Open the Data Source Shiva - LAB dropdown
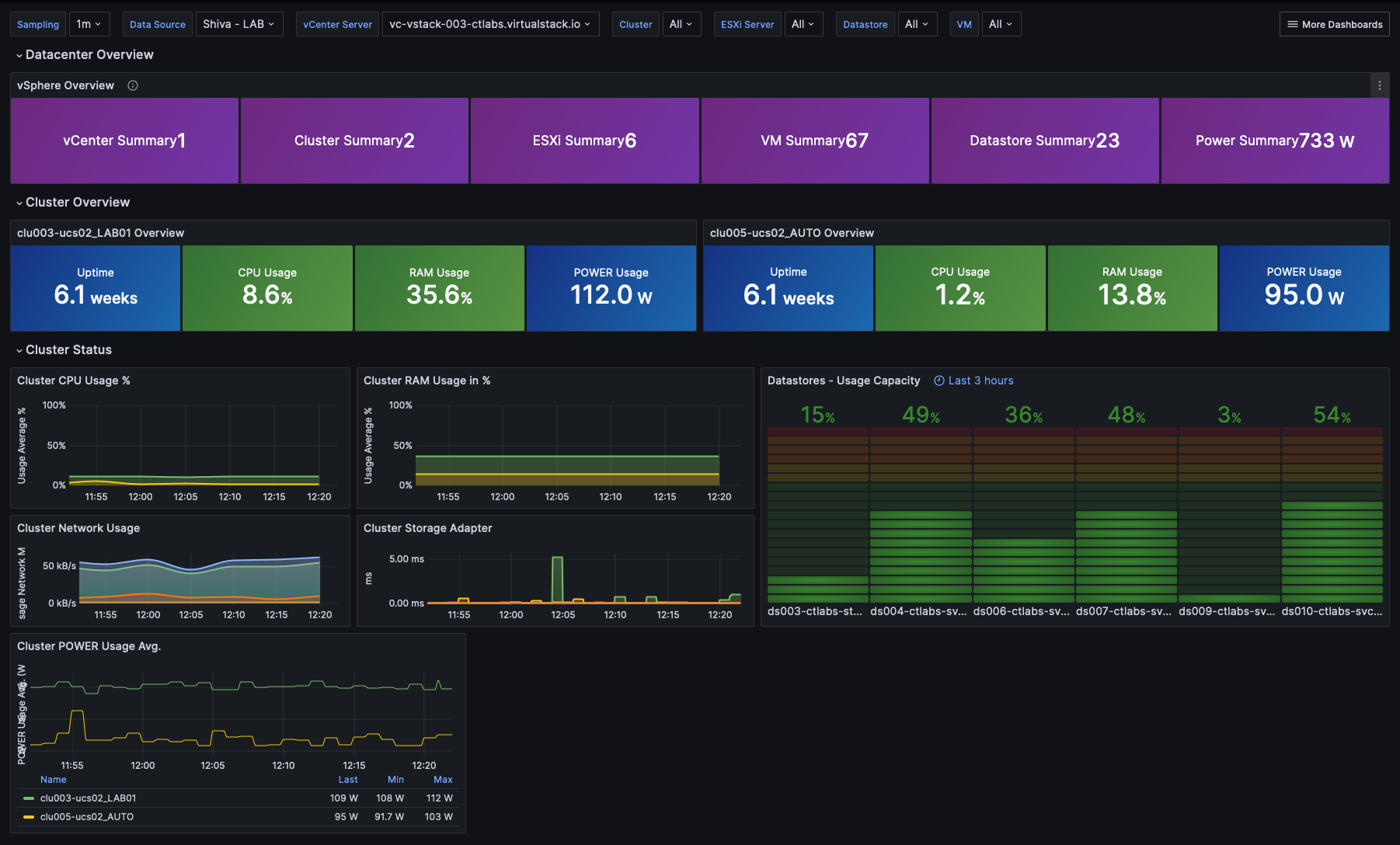The image size is (1400, 845). pyautogui.click(x=239, y=24)
